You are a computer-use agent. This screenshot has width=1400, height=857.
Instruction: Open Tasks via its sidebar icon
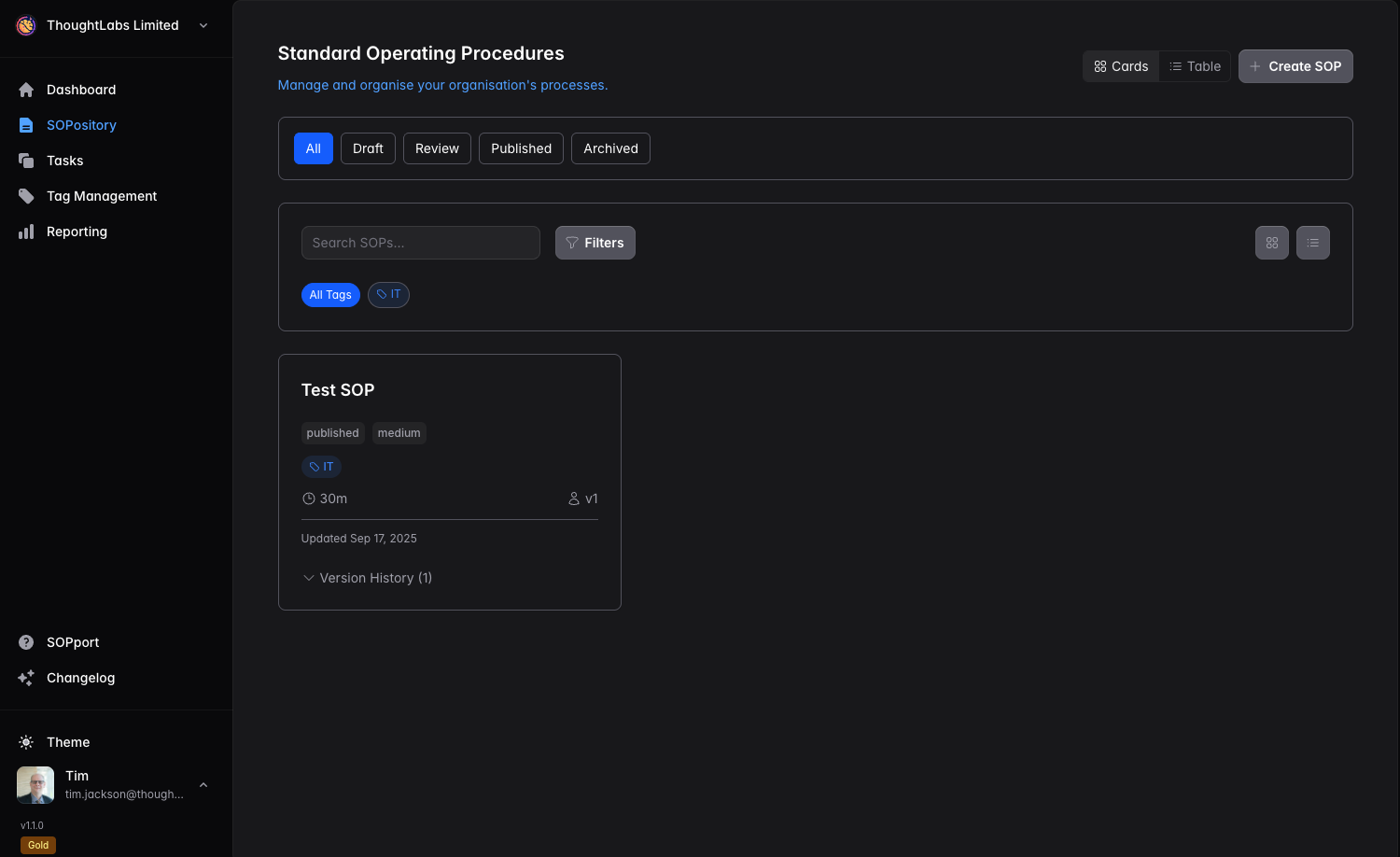(x=26, y=161)
